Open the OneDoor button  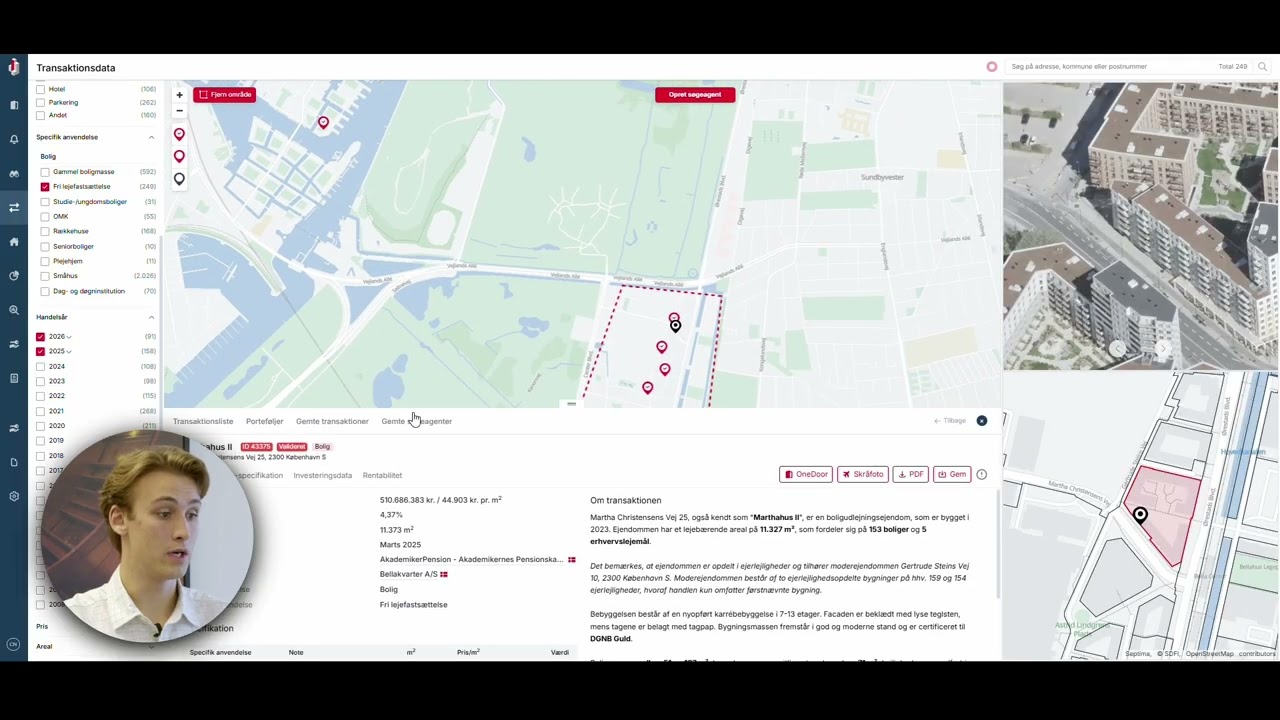[x=806, y=474]
